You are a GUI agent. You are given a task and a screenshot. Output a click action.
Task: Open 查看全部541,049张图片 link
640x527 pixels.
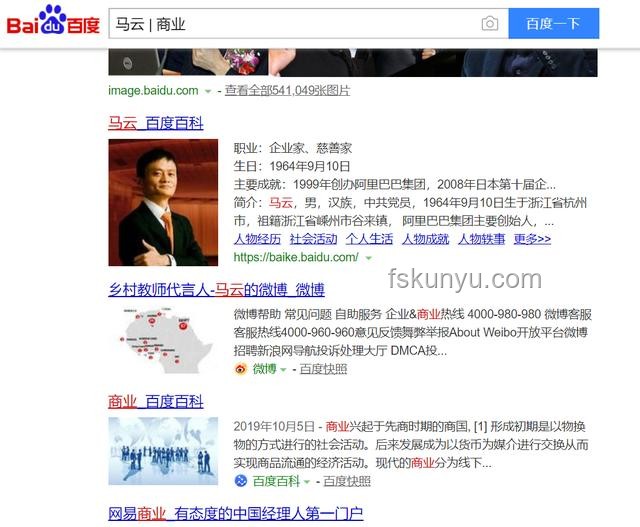coord(287,90)
